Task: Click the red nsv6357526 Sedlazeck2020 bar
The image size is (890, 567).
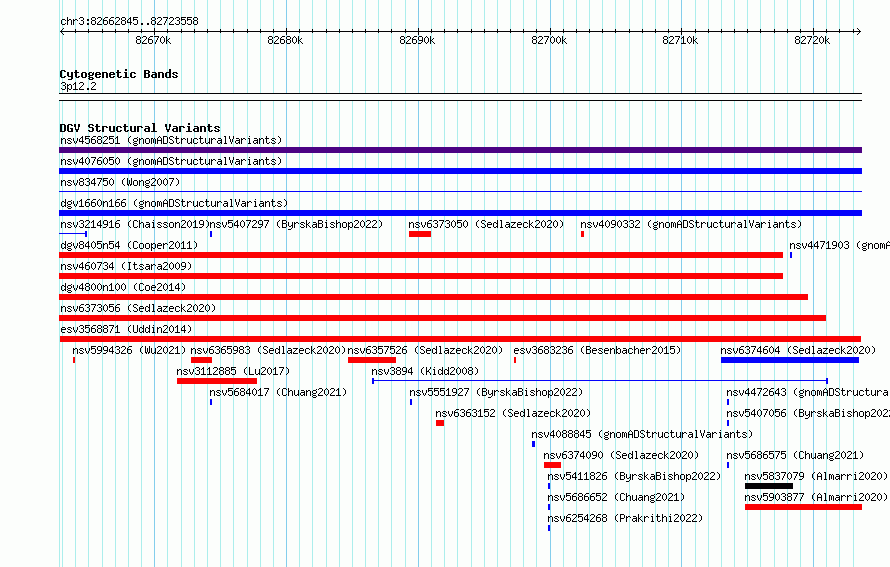Action: 372,360
